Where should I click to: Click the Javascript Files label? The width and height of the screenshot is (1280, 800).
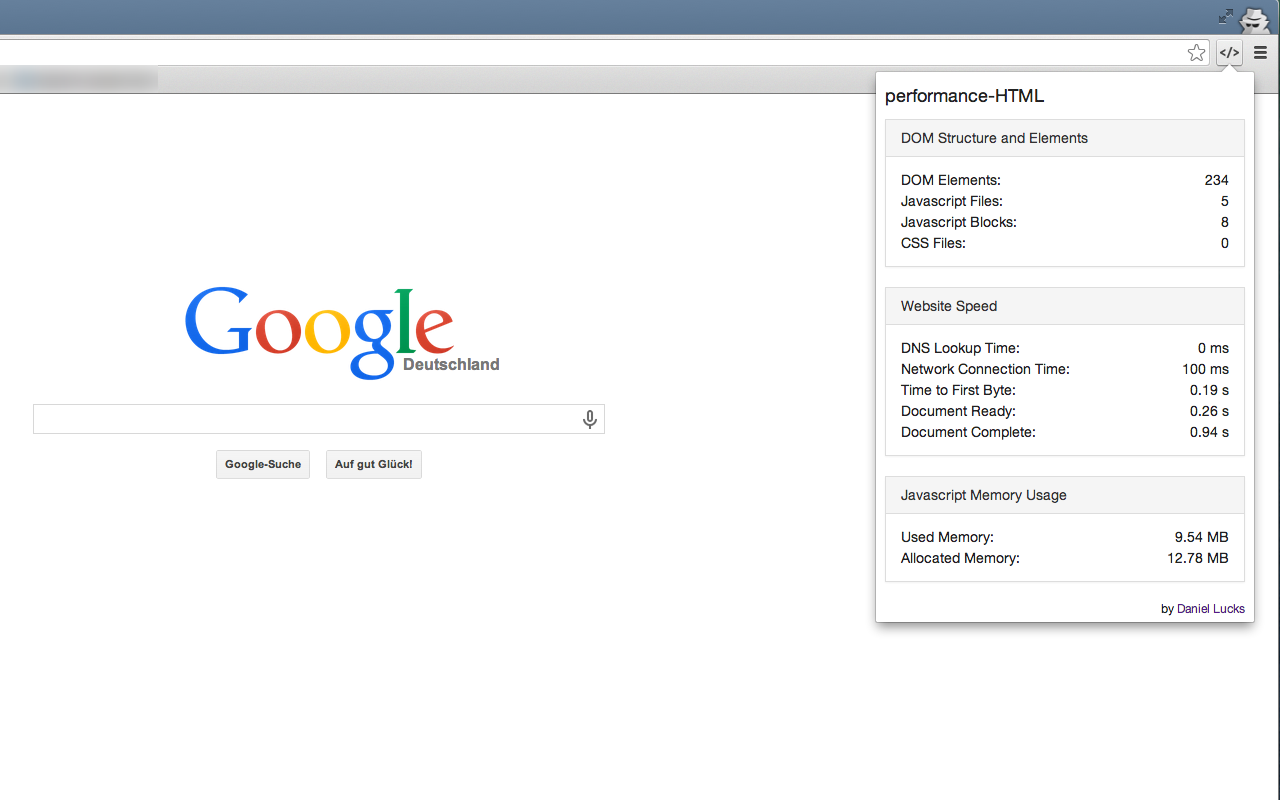(952, 201)
